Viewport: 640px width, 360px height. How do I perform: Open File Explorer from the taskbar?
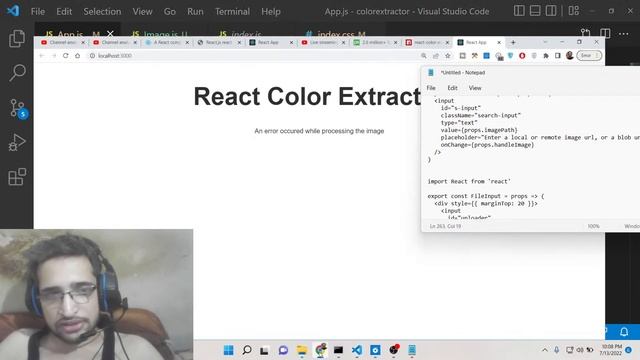pyautogui.click(x=302, y=350)
